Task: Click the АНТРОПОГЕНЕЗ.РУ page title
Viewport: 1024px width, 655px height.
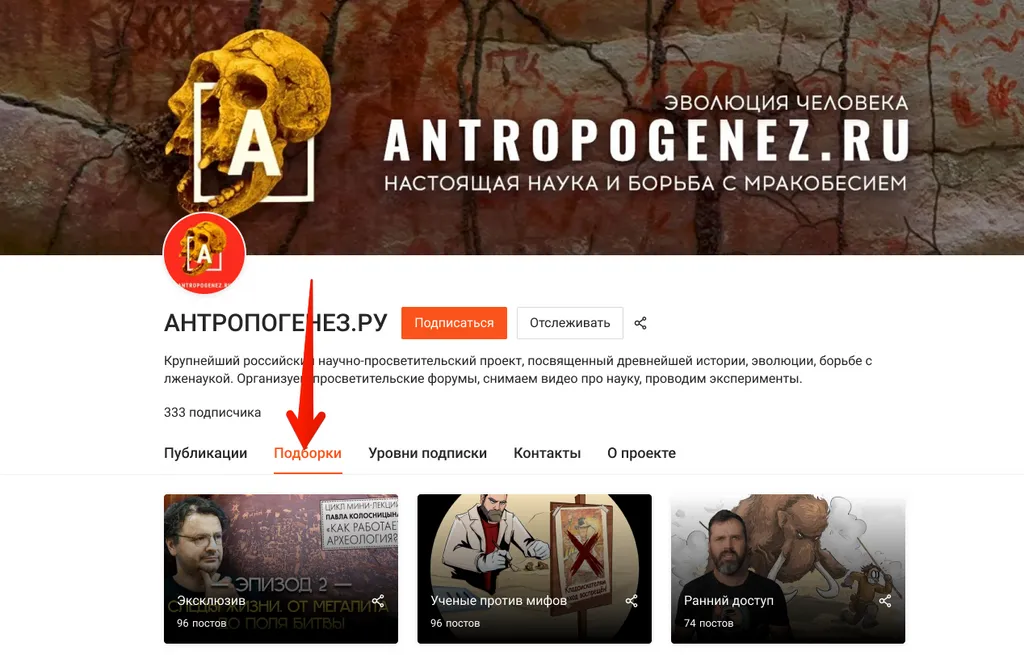Action: pos(276,323)
